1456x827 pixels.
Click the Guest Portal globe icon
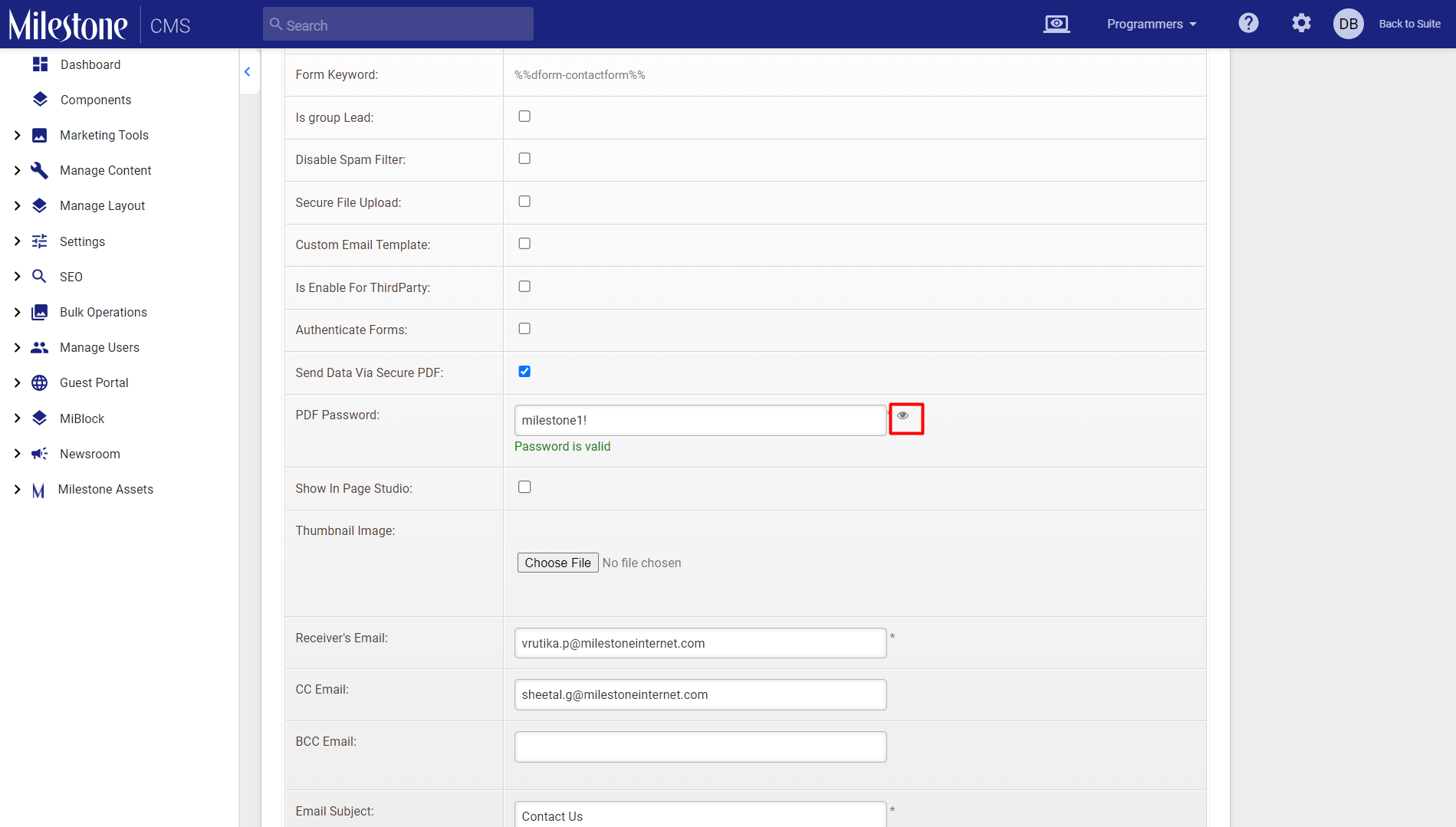pyautogui.click(x=40, y=382)
